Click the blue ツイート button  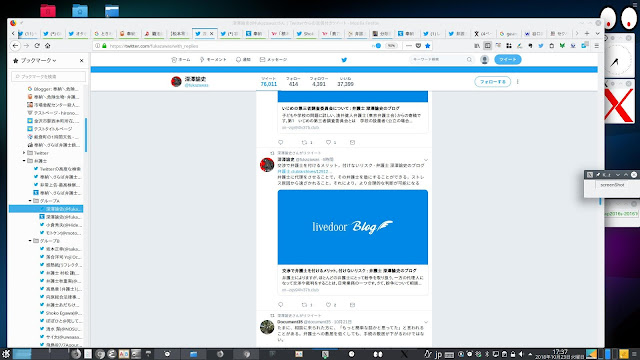[x=508, y=60]
